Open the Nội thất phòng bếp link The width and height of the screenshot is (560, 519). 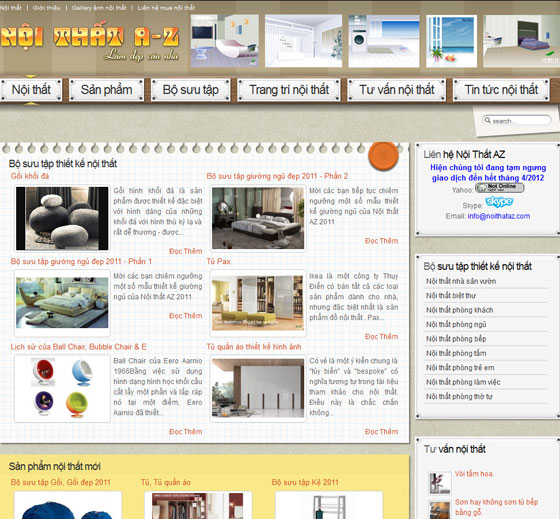(456, 339)
